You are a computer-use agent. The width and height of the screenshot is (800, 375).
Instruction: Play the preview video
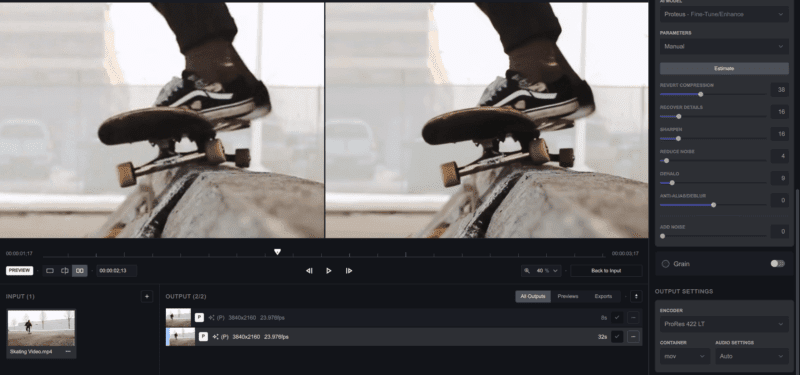tap(329, 271)
